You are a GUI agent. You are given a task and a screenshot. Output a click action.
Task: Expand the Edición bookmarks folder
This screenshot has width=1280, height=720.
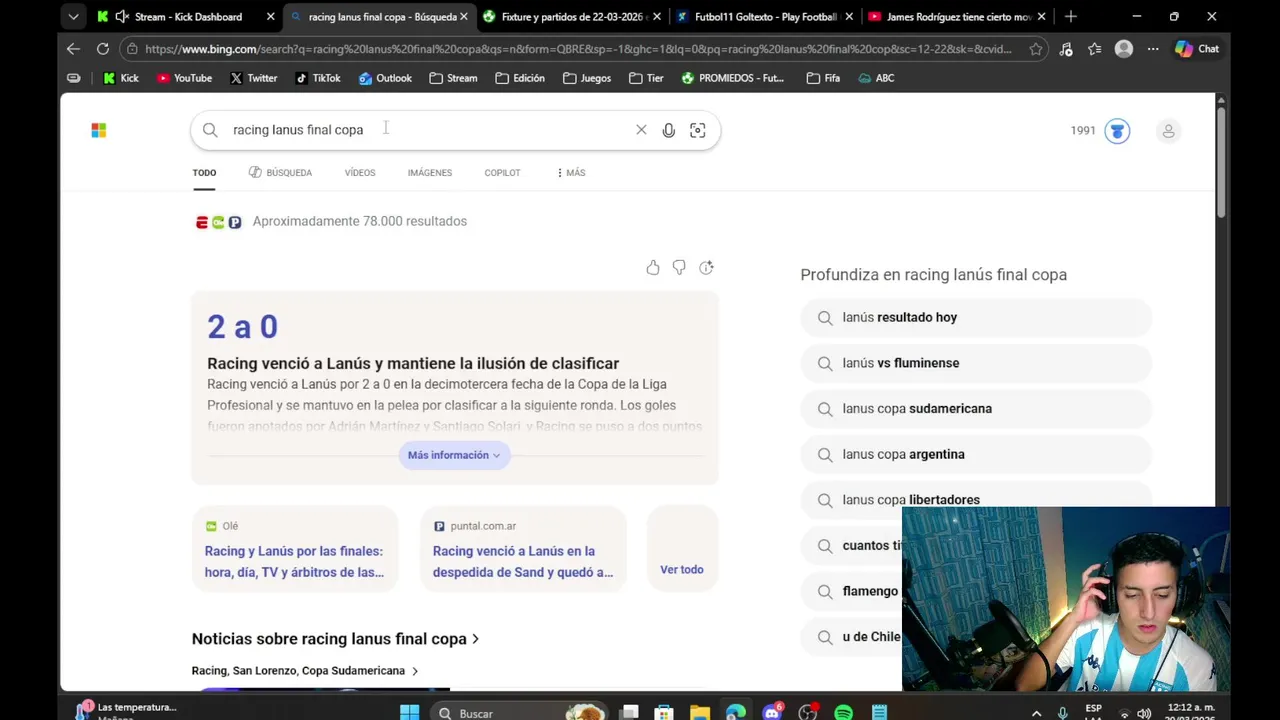[520, 78]
